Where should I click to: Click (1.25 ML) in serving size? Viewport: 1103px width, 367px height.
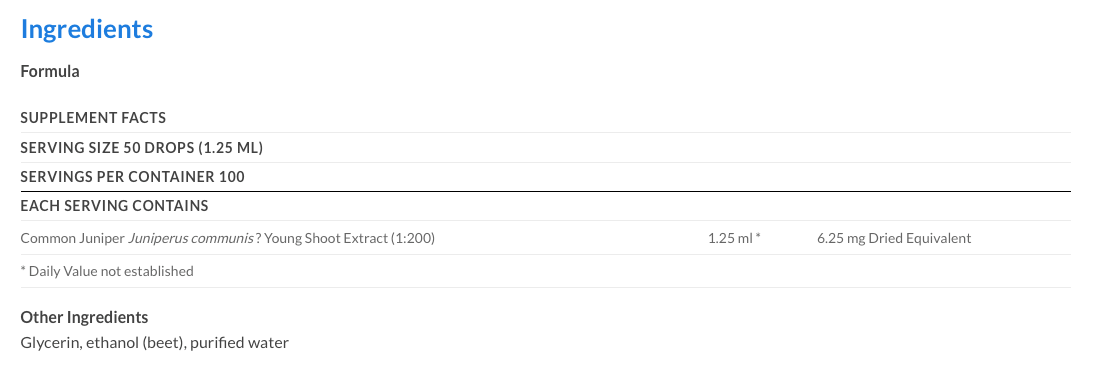(x=230, y=148)
